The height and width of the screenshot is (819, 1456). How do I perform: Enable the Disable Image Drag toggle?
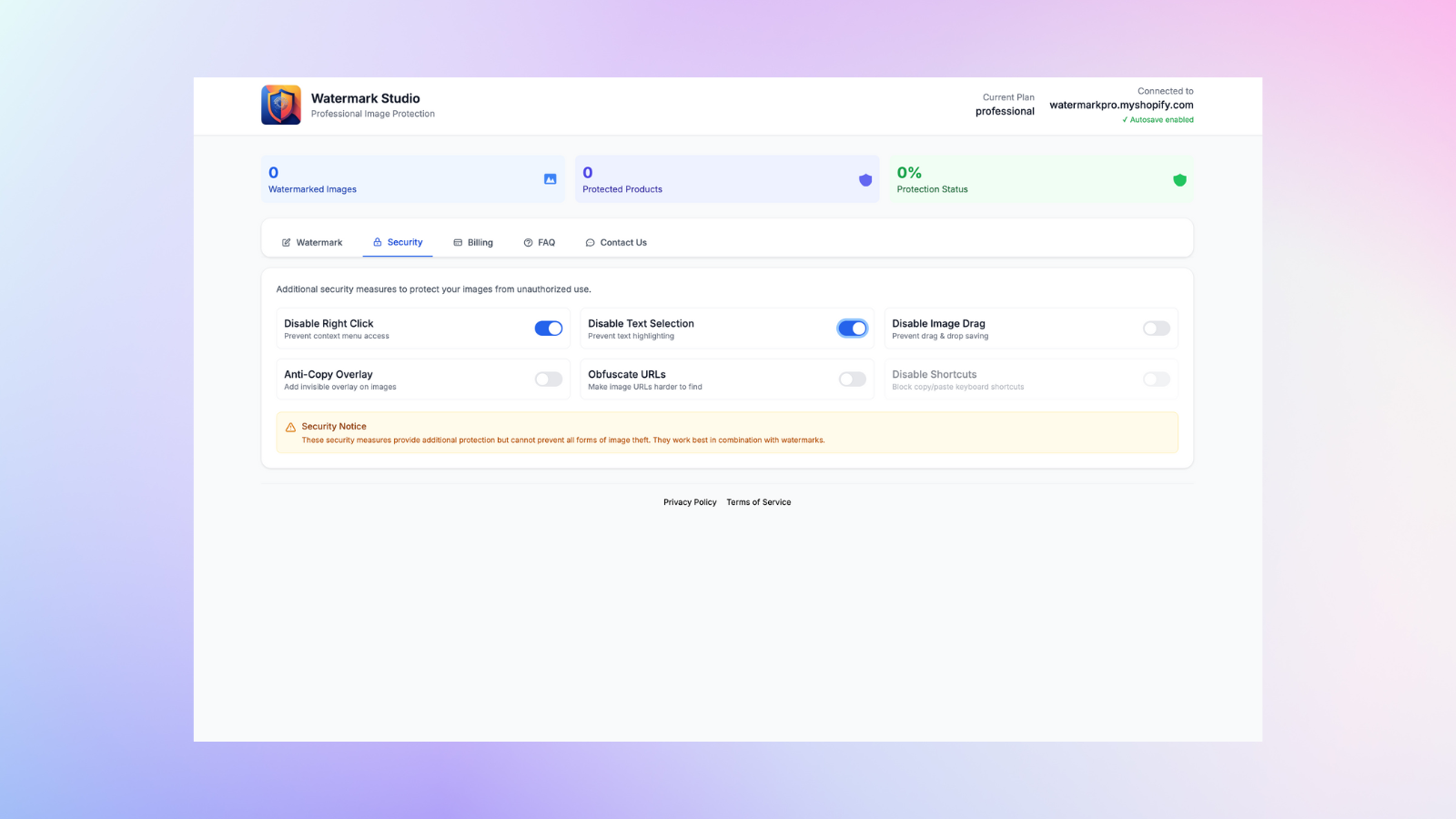point(1156,329)
